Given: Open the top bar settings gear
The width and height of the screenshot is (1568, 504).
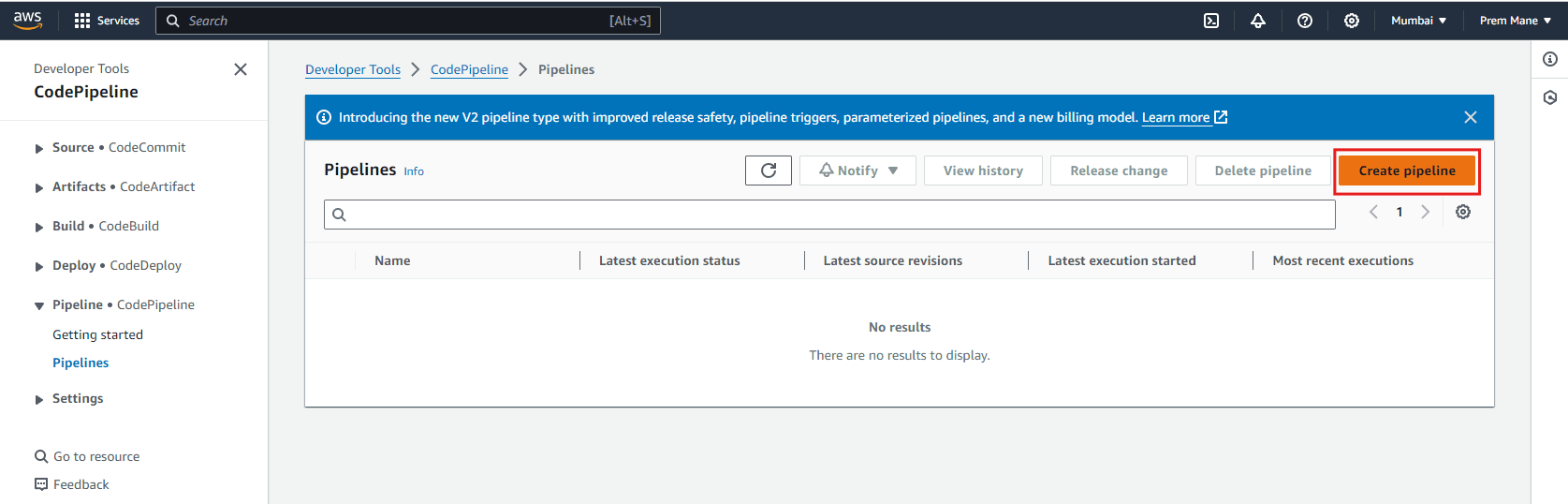Looking at the screenshot, I should (1352, 21).
